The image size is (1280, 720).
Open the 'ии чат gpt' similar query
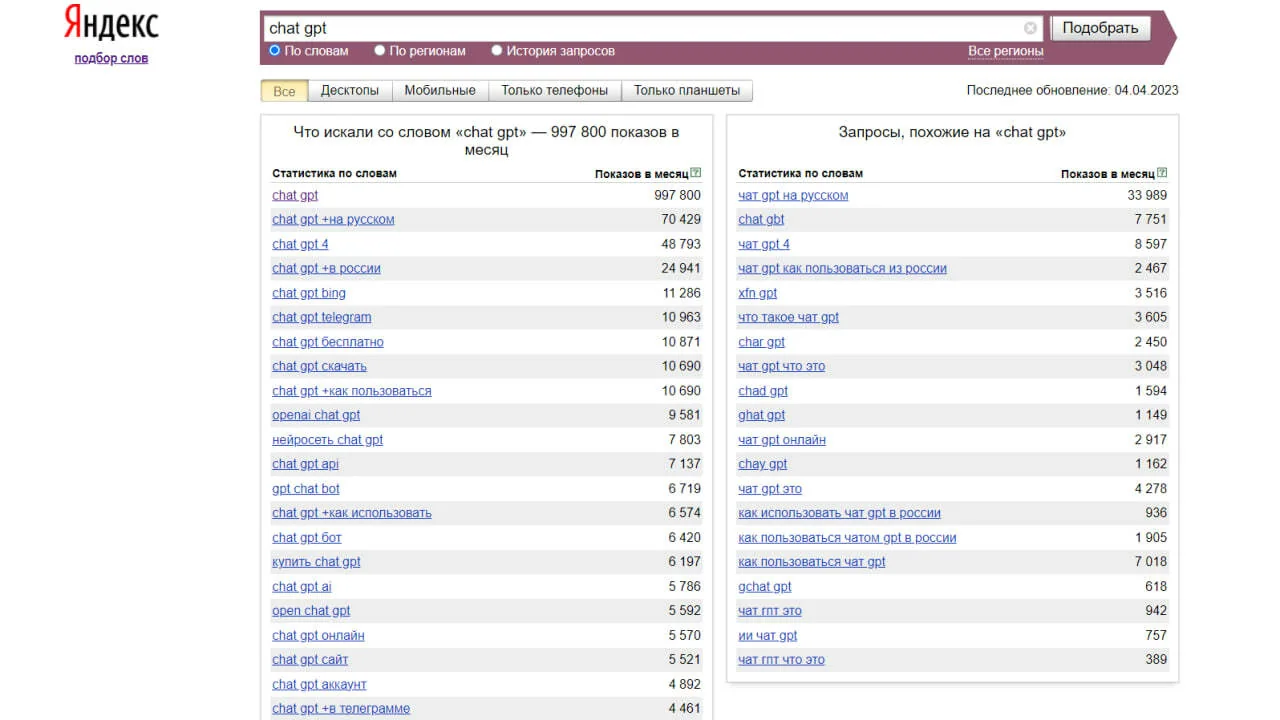pyautogui.click(x=768, y=636)
